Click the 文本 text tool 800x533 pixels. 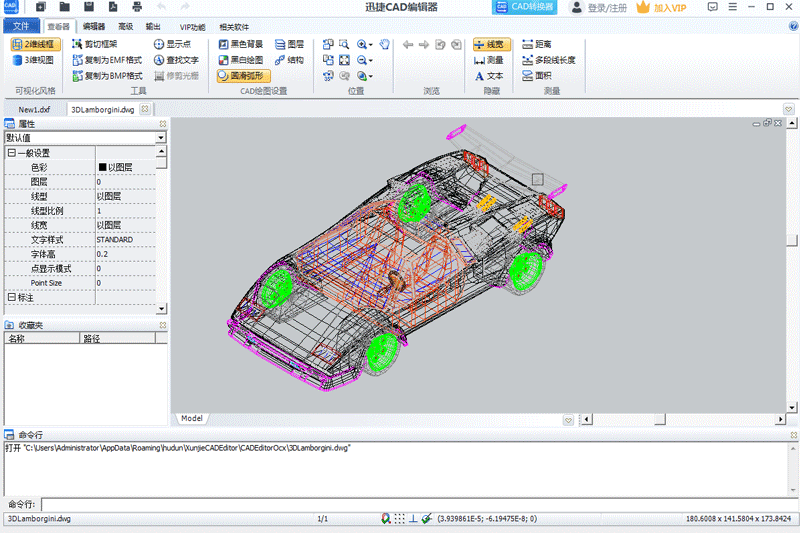click(x=488, y=76)
